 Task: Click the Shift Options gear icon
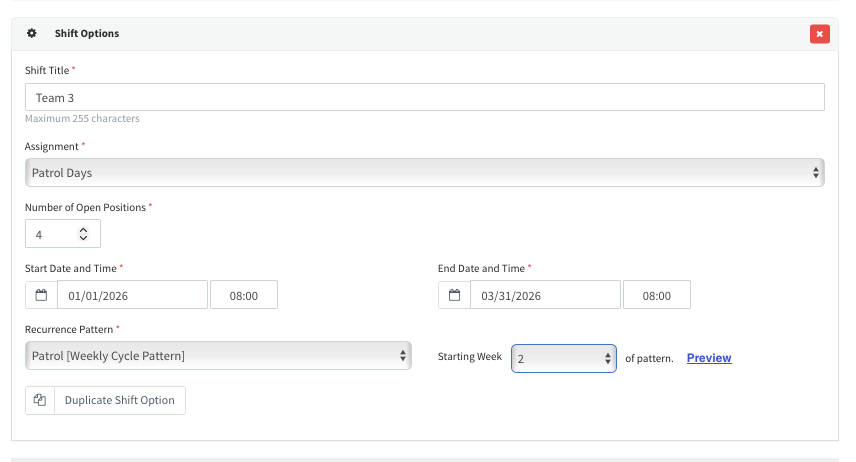click(x=32, y=33)
